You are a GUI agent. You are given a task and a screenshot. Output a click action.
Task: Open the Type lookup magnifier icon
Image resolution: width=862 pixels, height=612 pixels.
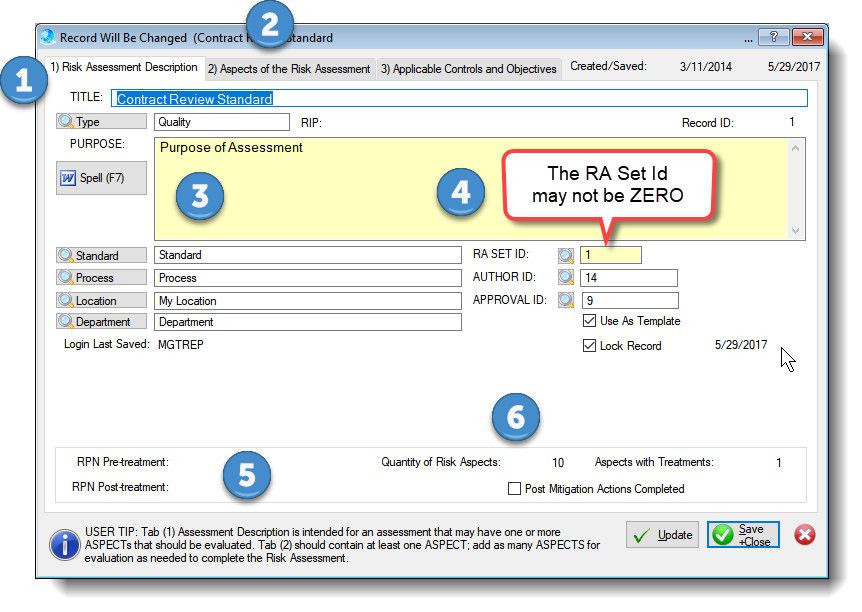tap(66, 122)
